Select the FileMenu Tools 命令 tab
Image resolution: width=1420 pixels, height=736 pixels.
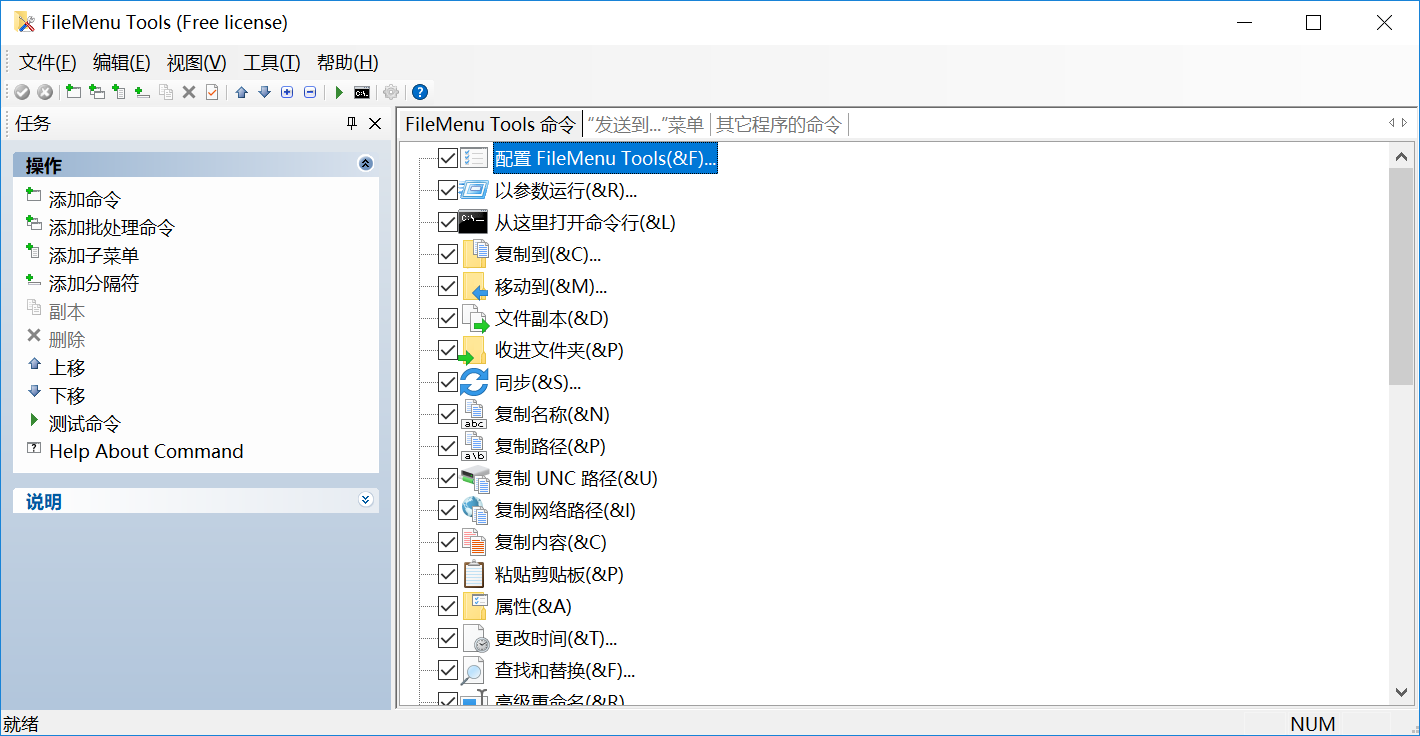coord(490,124)
